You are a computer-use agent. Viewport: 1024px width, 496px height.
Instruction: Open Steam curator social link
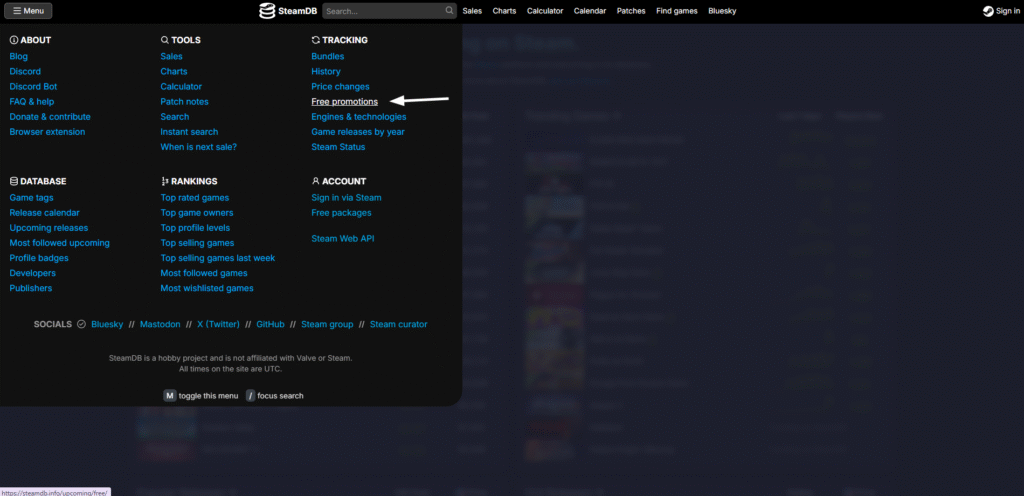(398, 324)
